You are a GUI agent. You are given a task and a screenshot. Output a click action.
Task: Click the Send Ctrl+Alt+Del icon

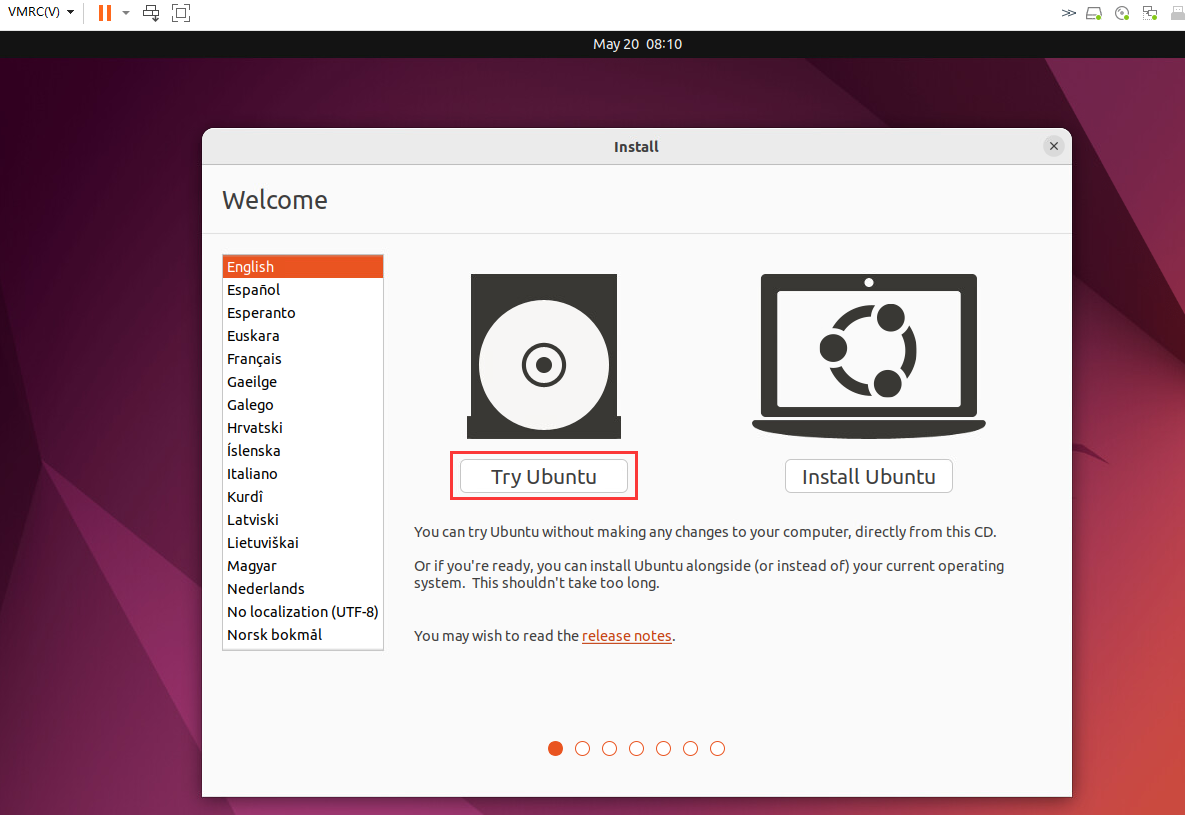pos(151,12)
